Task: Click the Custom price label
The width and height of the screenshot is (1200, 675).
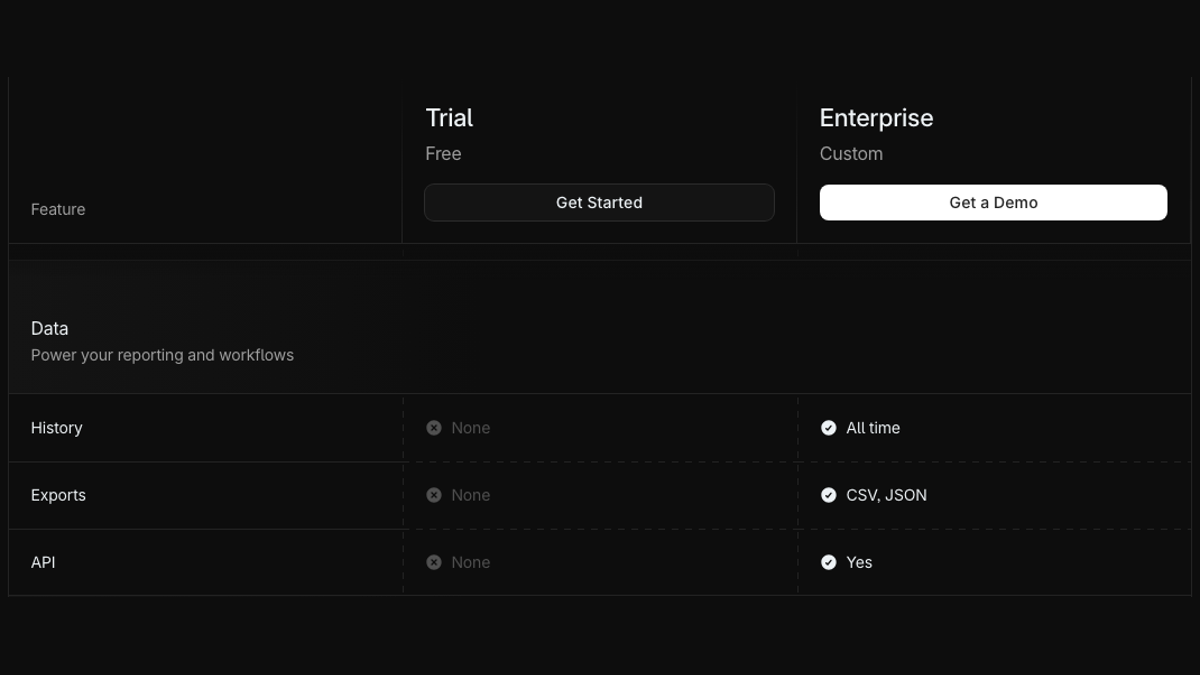Action: (851, 154)
